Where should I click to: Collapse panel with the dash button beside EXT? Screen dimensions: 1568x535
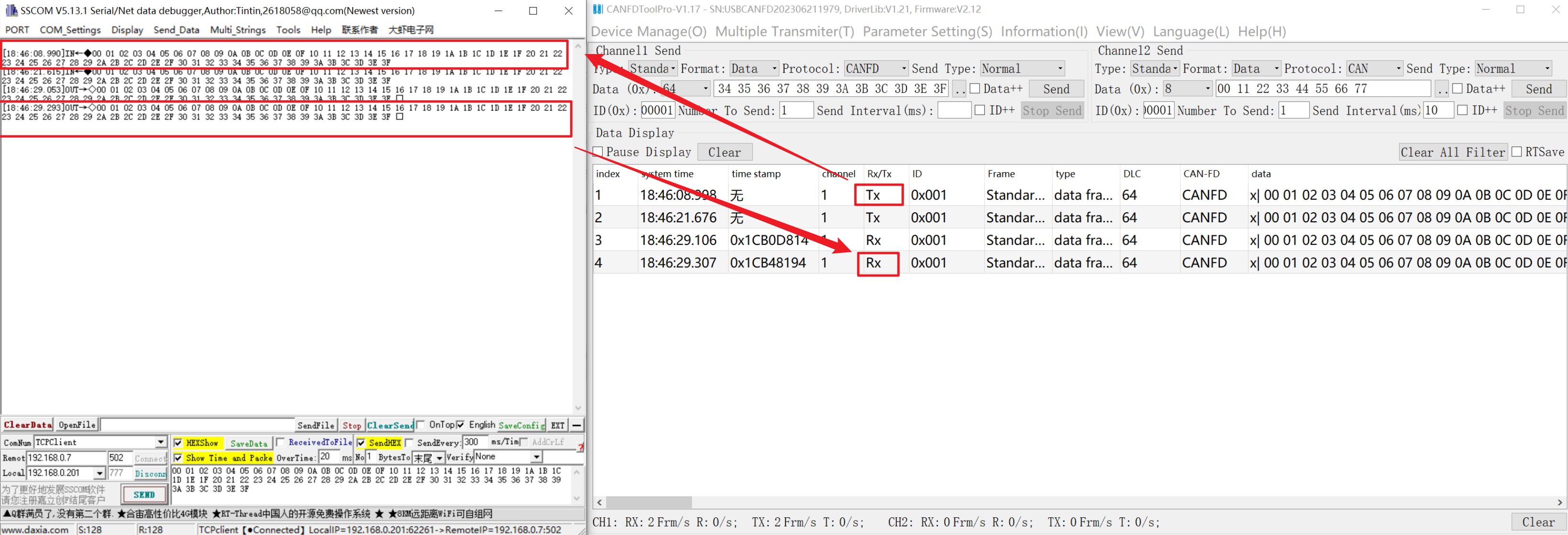pyautogui.click(x=576, y=425)
